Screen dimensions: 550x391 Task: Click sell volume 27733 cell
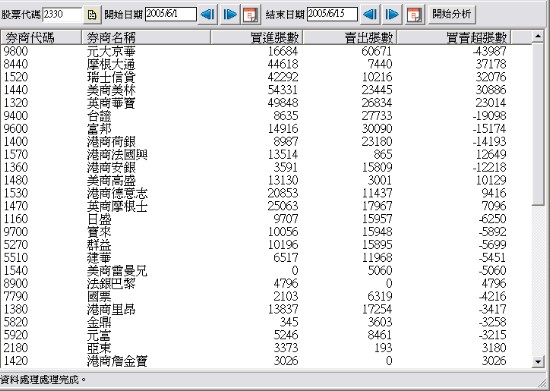pos(377,116)
